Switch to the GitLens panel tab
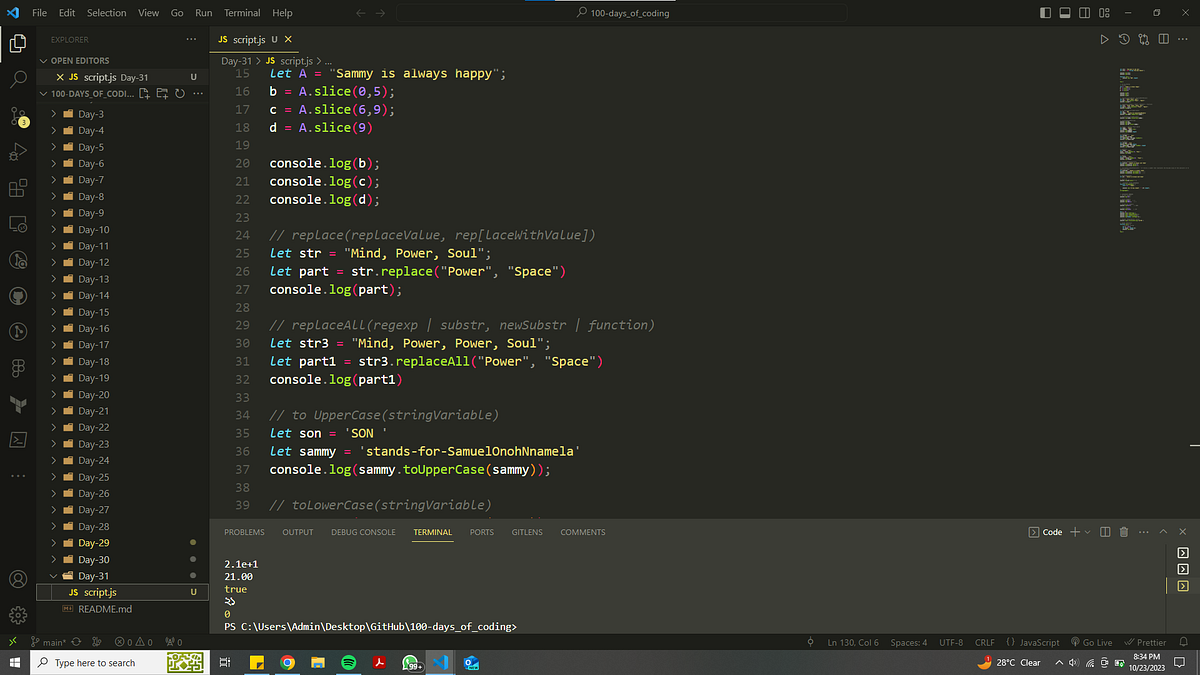This screenshot has width=1200, height=675. [527, 532]
